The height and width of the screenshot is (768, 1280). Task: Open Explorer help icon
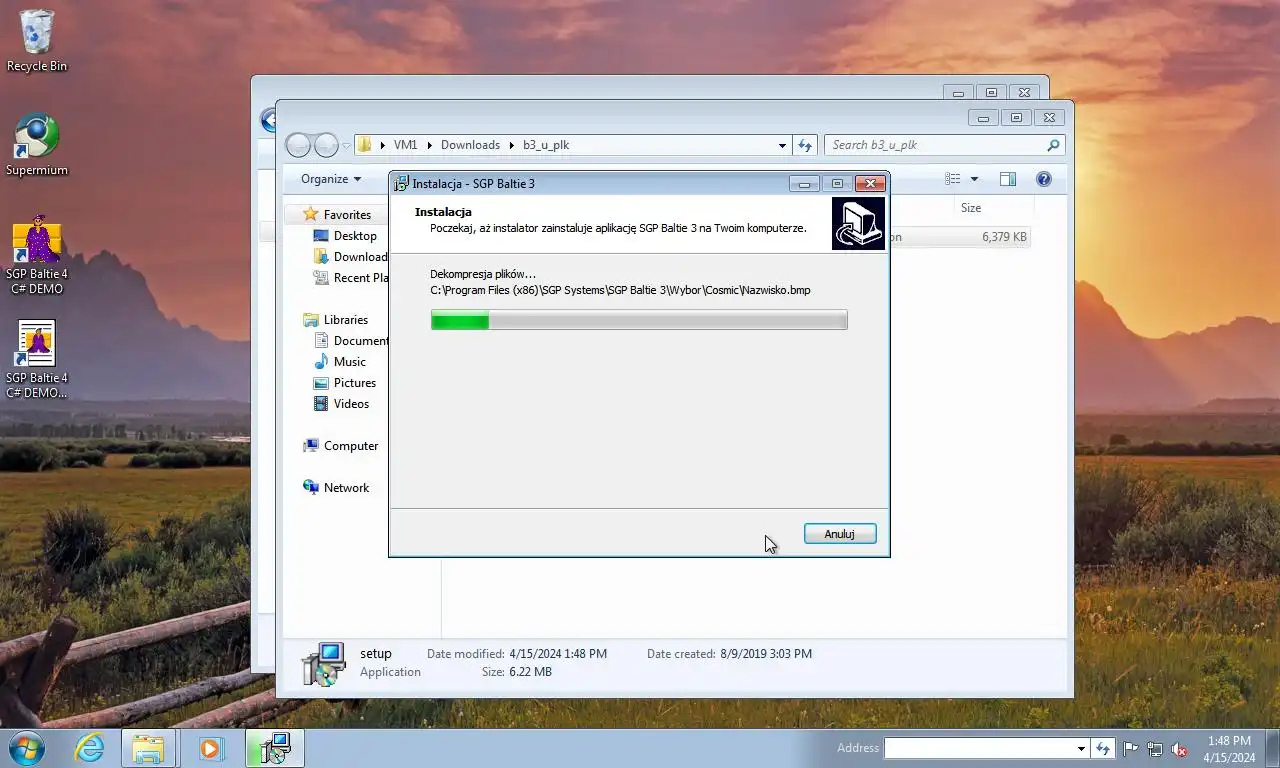[x=1044, y=179]
